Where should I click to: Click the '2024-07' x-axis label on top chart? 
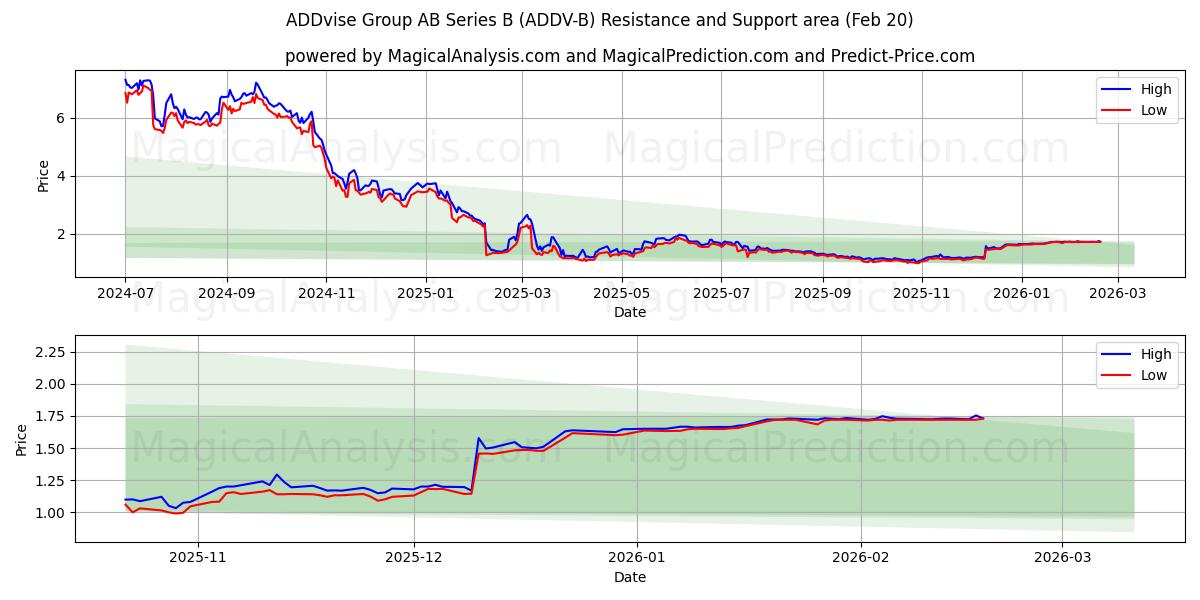tap(125, 294)
